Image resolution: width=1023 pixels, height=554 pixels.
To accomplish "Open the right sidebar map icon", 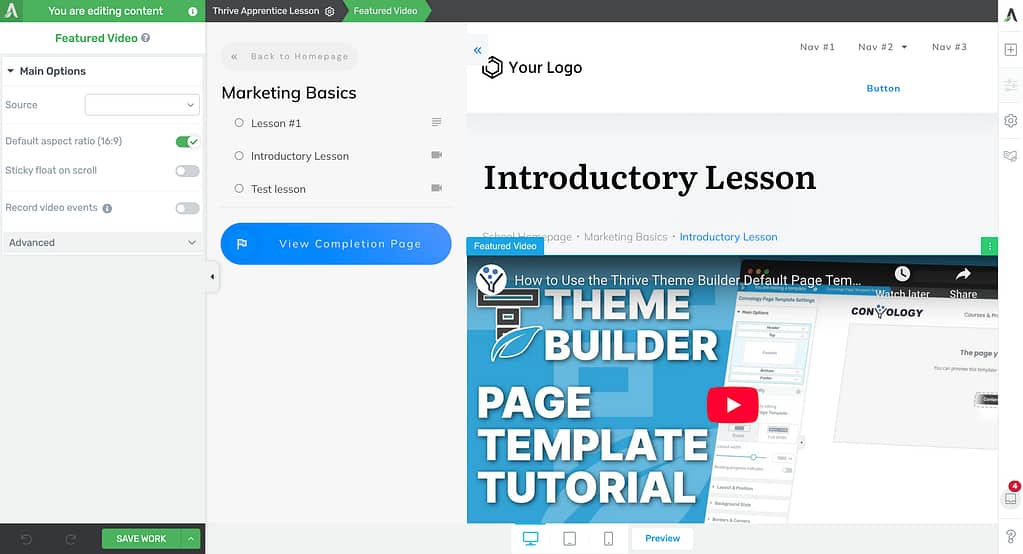I will (x=1011, y=156).
